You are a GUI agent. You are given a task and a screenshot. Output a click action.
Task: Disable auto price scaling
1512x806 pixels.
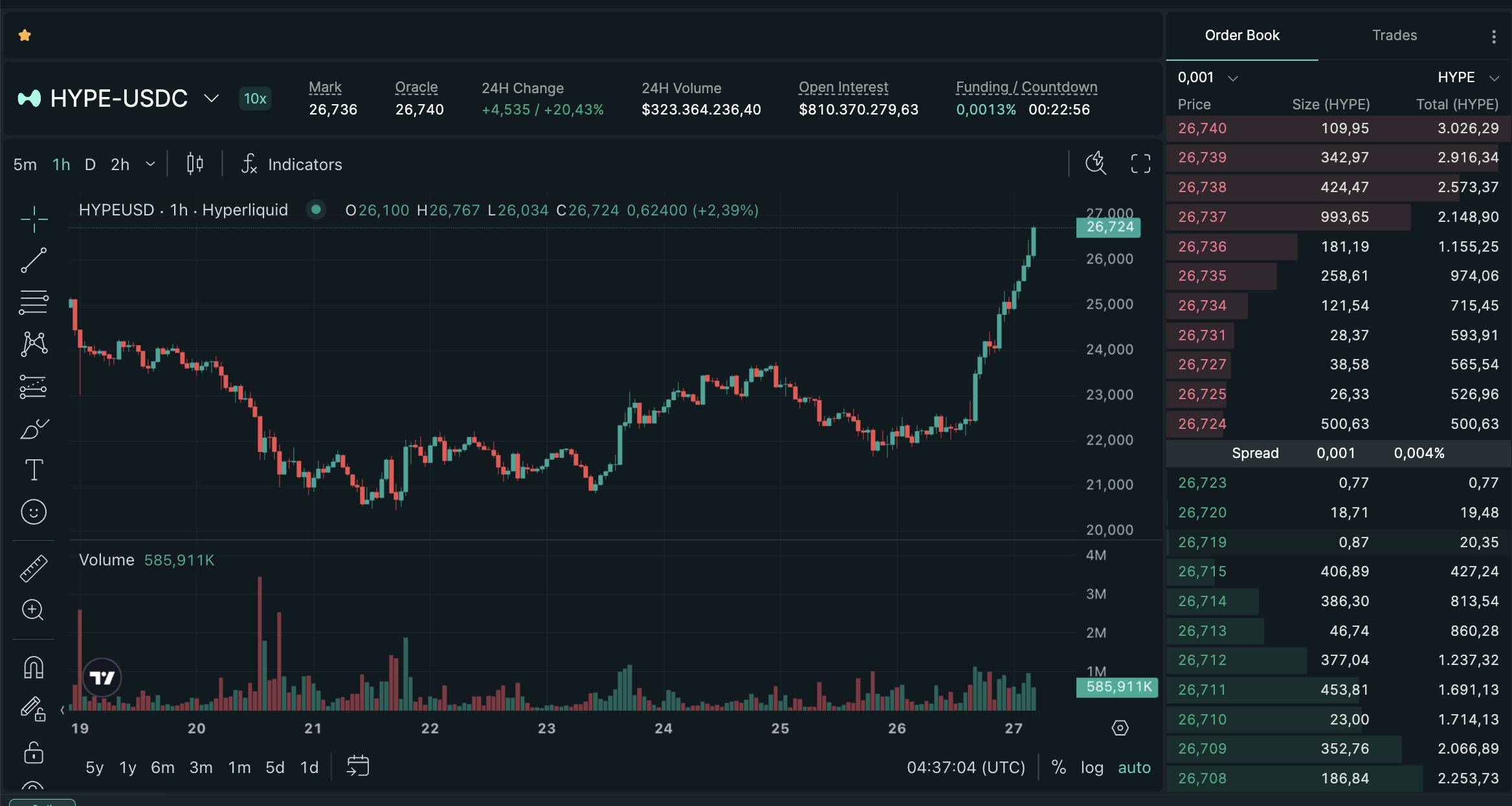point(1134,767)
